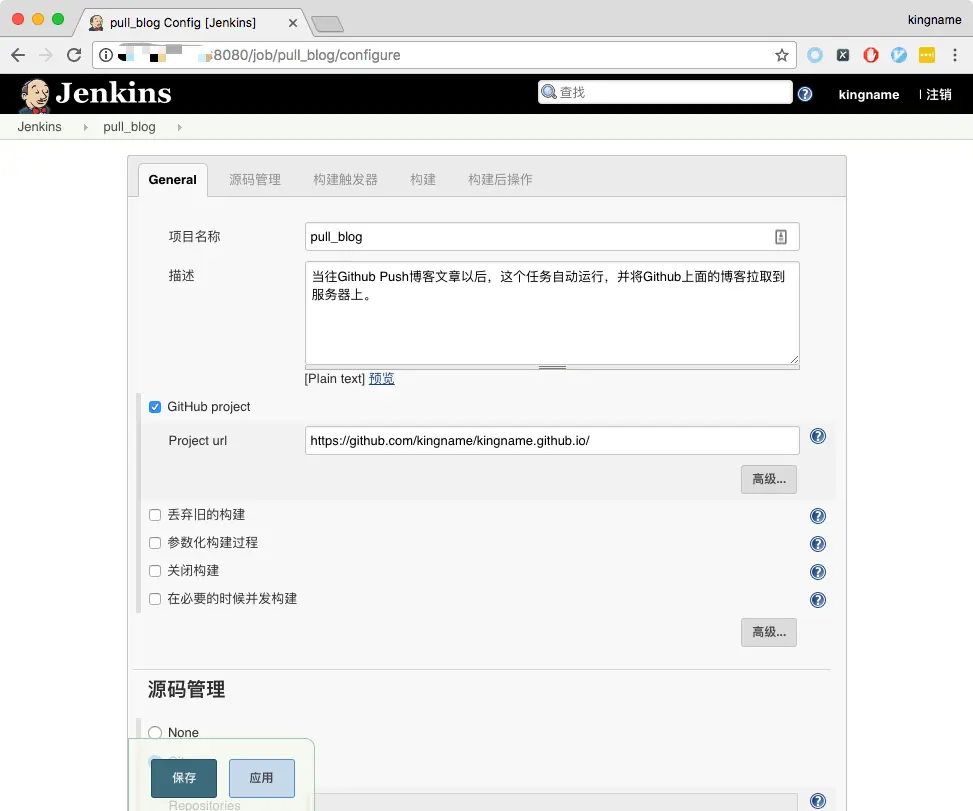Open search help question mark icon

[x=805, y=94]
